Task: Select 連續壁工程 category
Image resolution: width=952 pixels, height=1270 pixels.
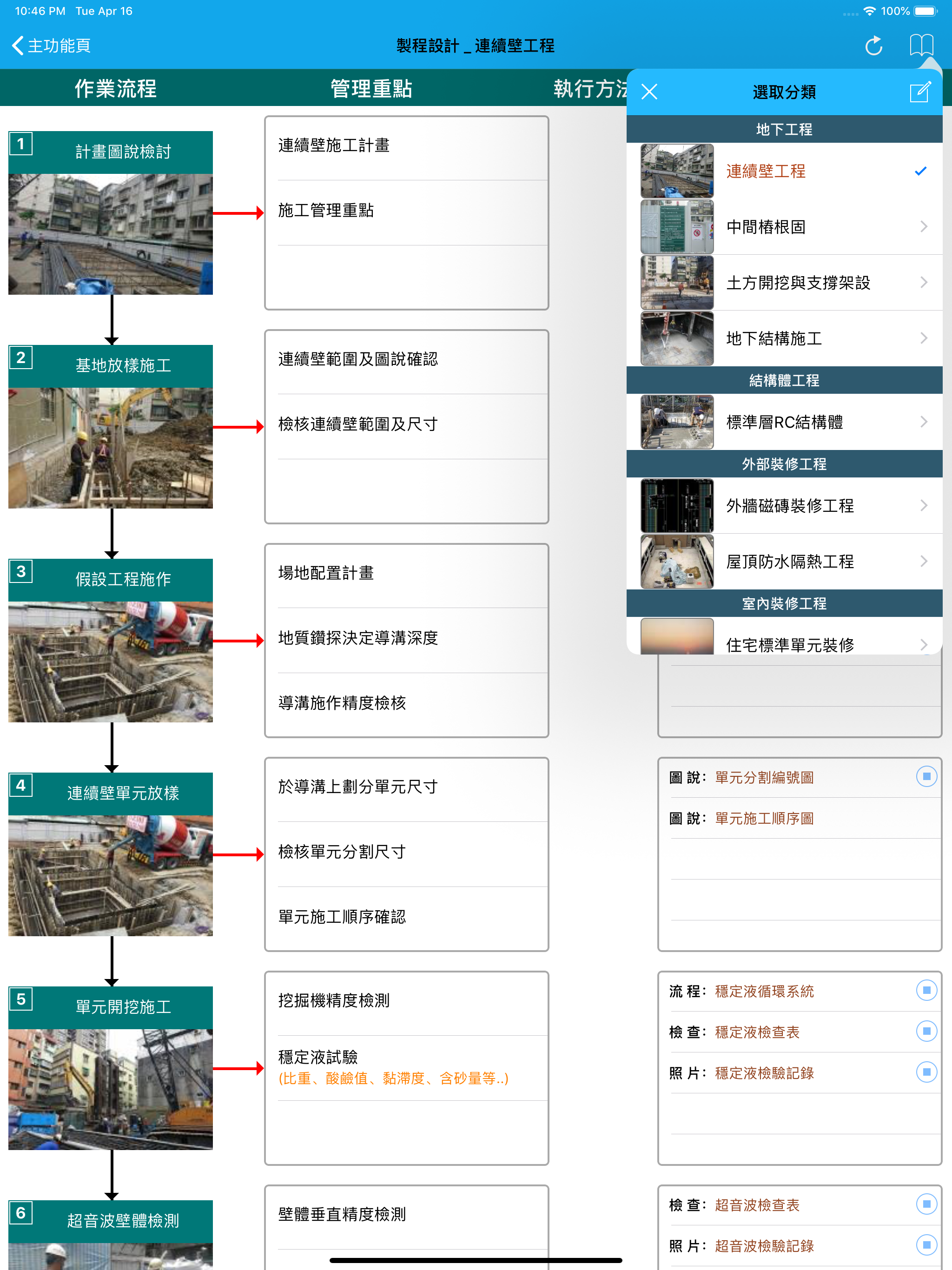Action: (784, 171)
